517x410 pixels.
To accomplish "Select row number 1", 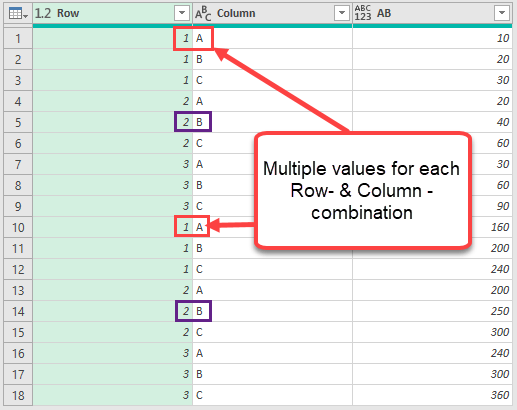I will point(18,38).
